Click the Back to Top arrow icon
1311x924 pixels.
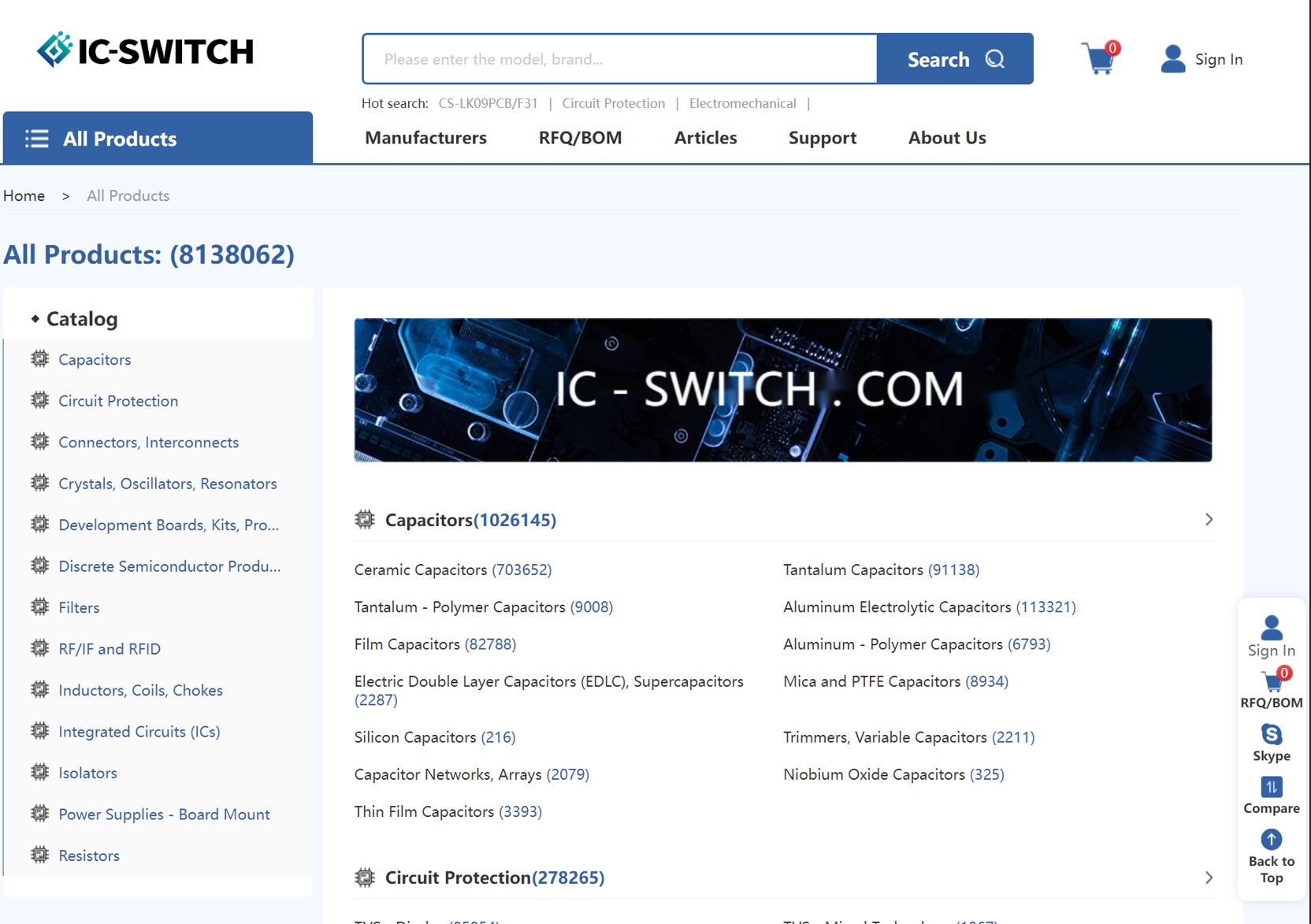[1271, 840]
